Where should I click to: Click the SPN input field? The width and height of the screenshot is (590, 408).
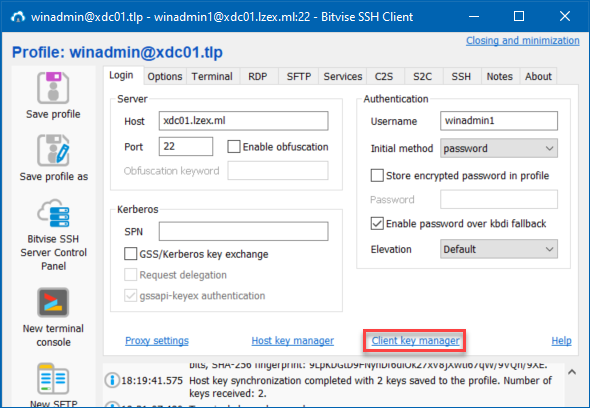[x=243, y=231]
